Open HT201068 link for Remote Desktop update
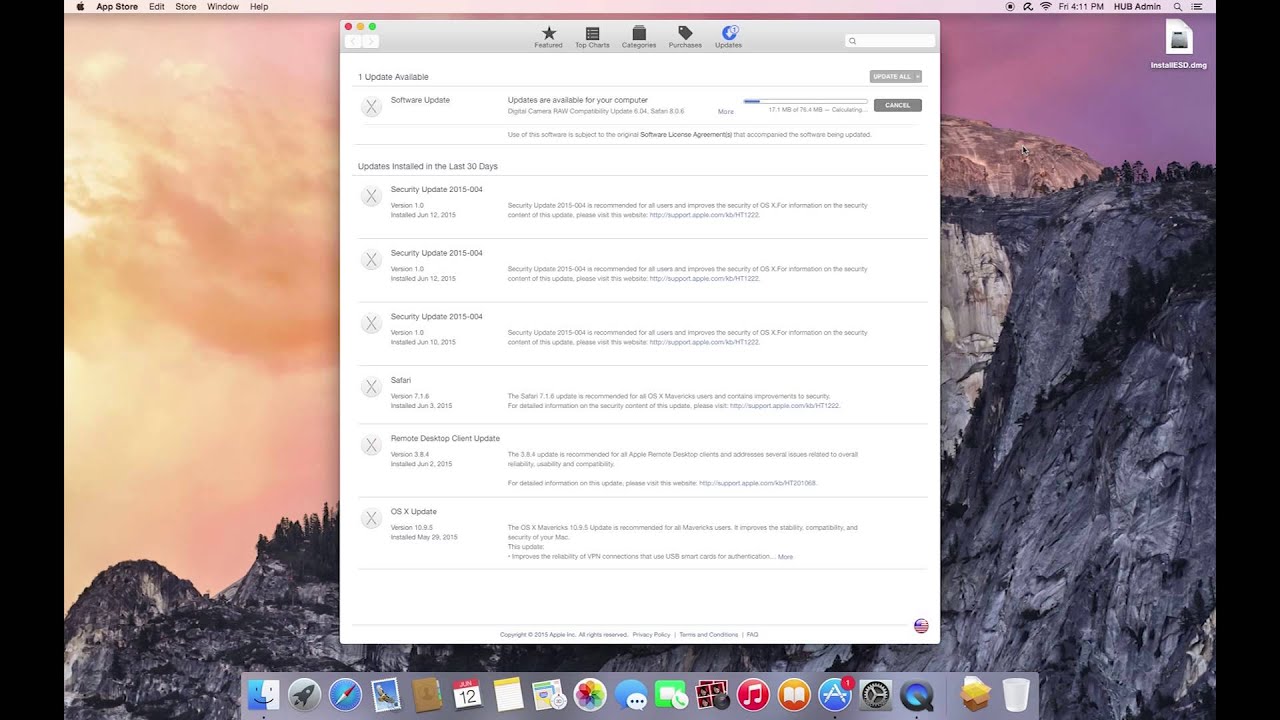This screenshot has height=720, width=1280. (x=757, y=483)
